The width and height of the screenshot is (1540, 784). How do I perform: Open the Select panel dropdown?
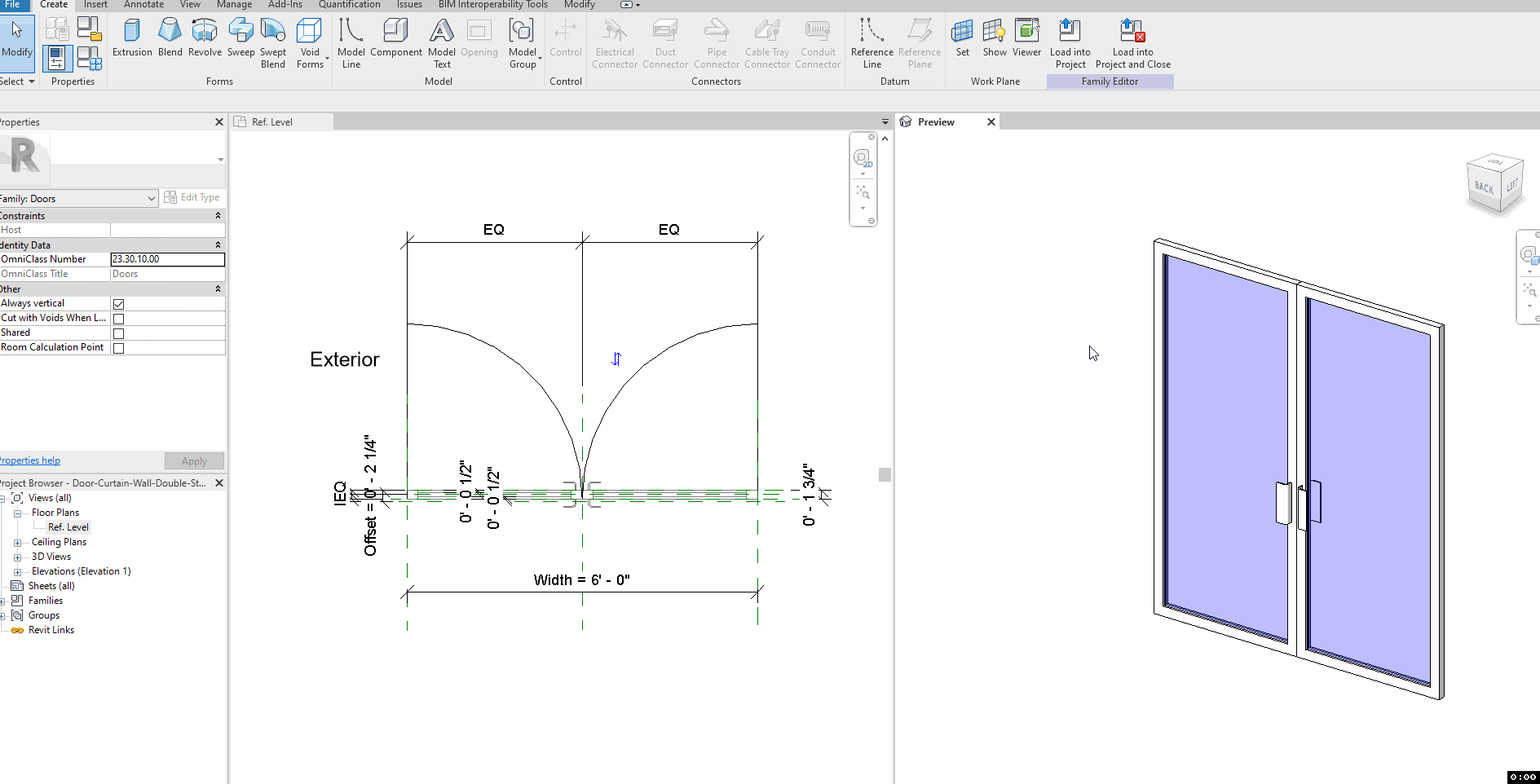coord(17,81)
